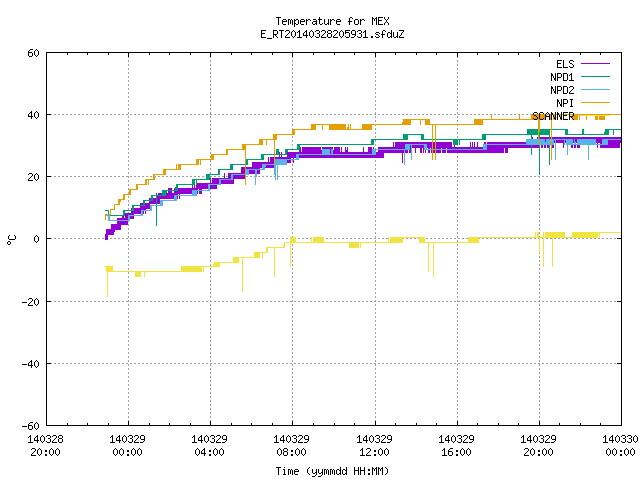This screenshot has height=480, width=640.
Task: Click the NPD1 legend label
Action: click(x=562, y=77)
